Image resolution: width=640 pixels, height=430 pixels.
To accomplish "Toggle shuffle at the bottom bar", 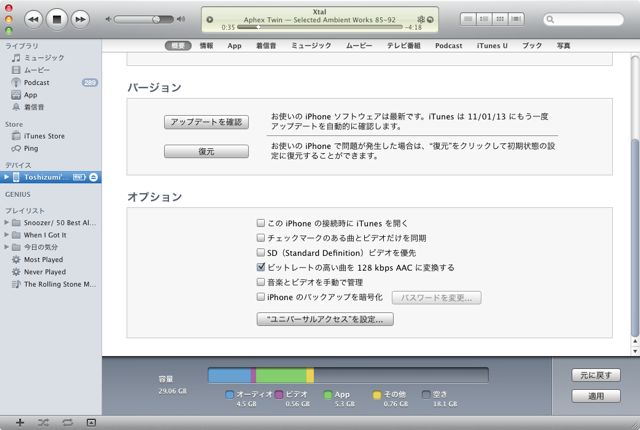I will [x=43, y=423].
